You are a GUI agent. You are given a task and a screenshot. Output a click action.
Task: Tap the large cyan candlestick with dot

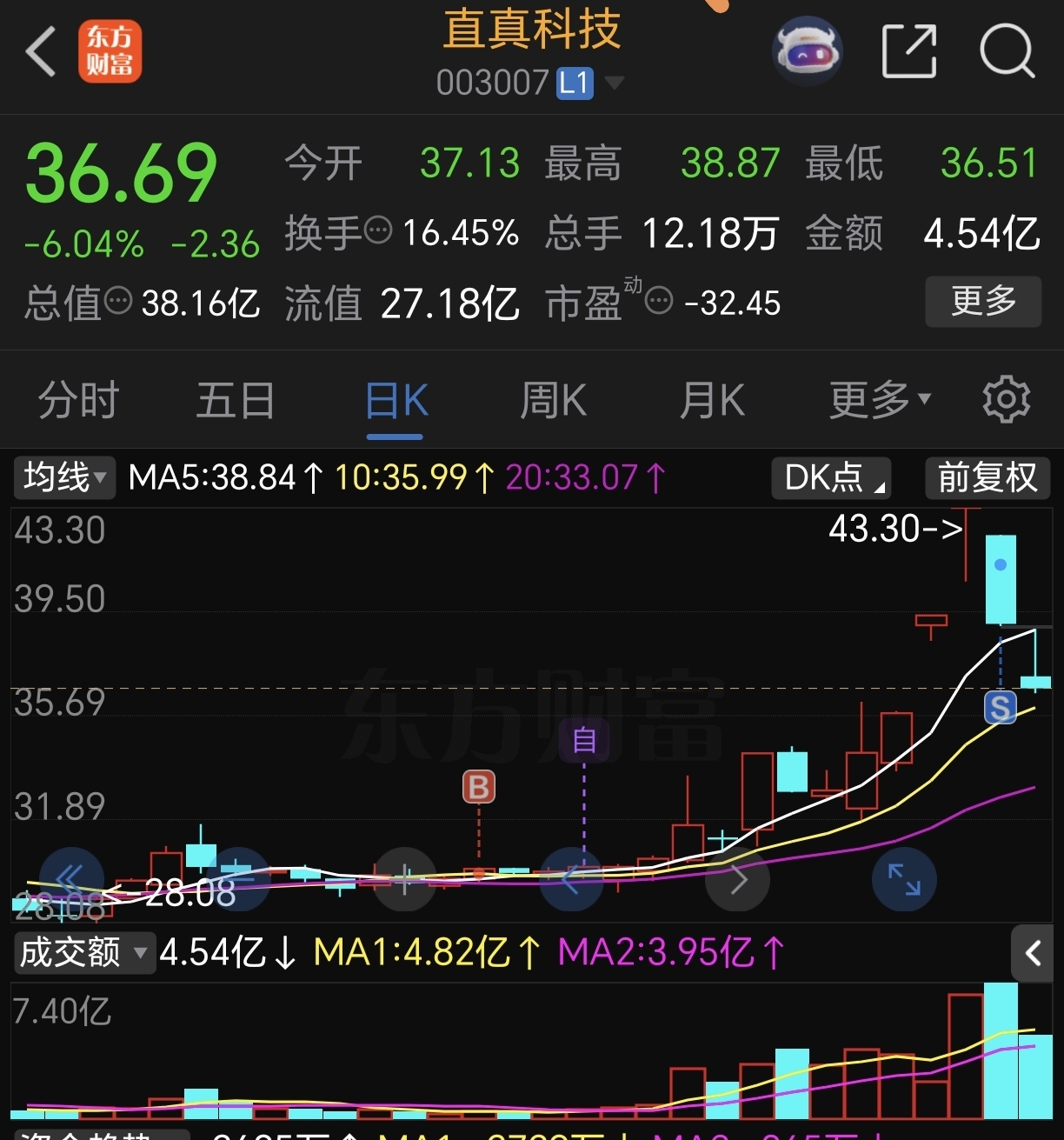coord(1001,579)
